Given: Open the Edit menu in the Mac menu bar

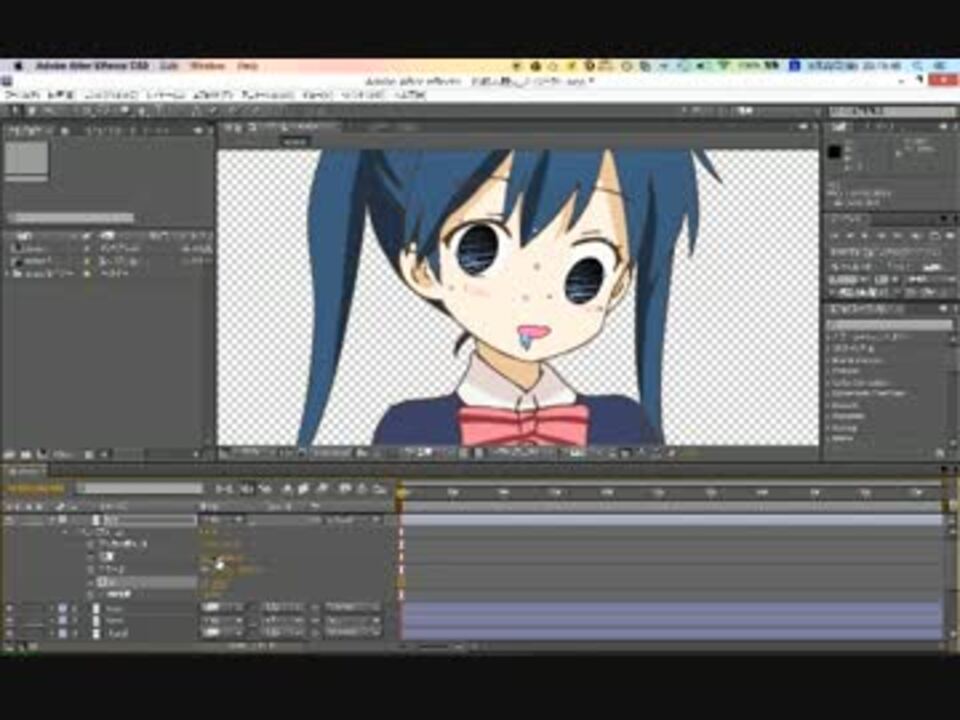Looking at the screenshot, I should (168, 66).
